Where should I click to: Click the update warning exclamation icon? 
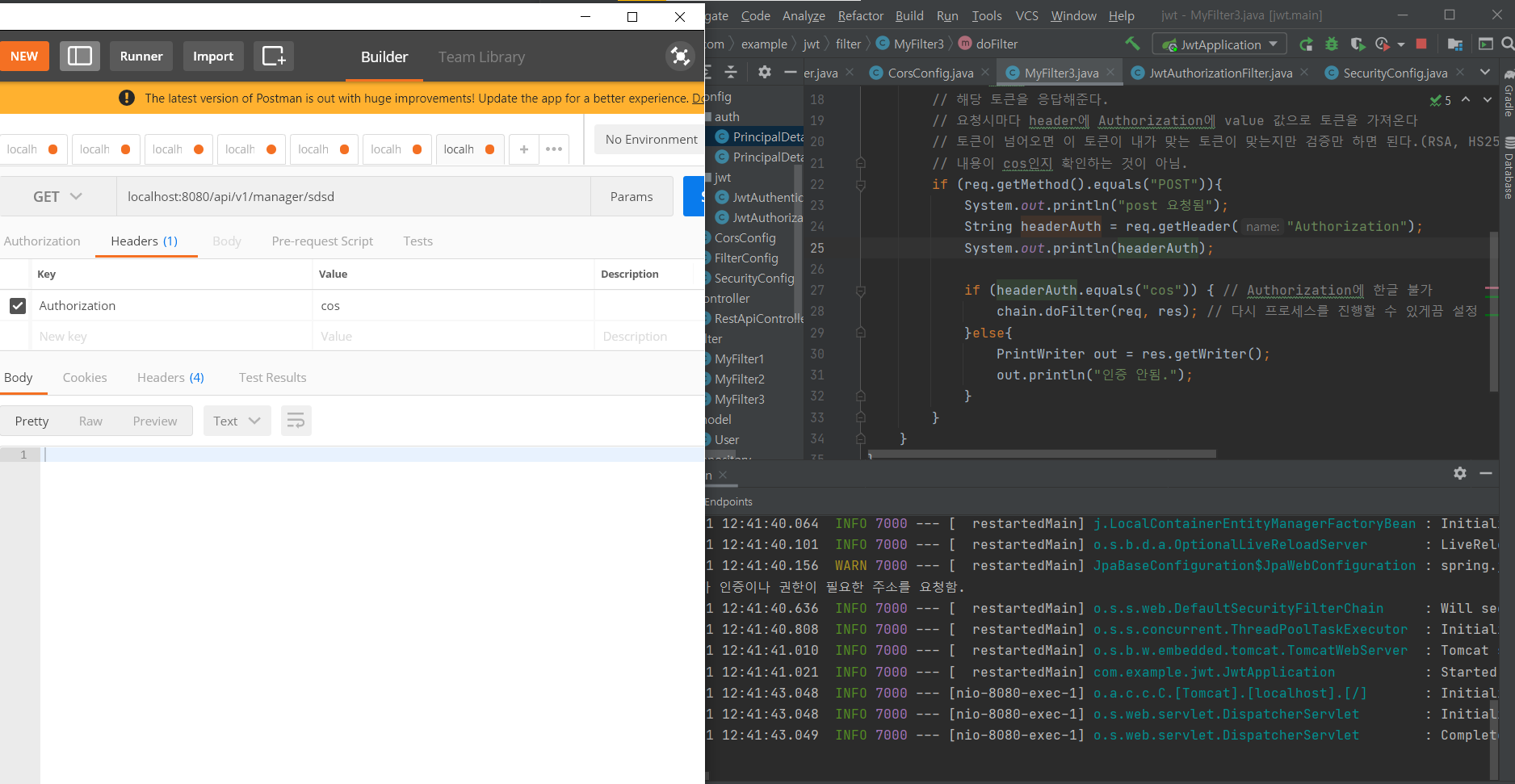tap(127, 98)
